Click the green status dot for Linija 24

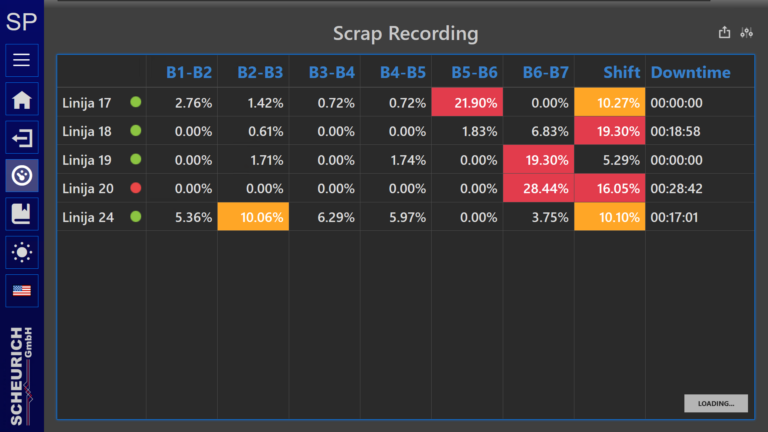[x=135, y=217]
